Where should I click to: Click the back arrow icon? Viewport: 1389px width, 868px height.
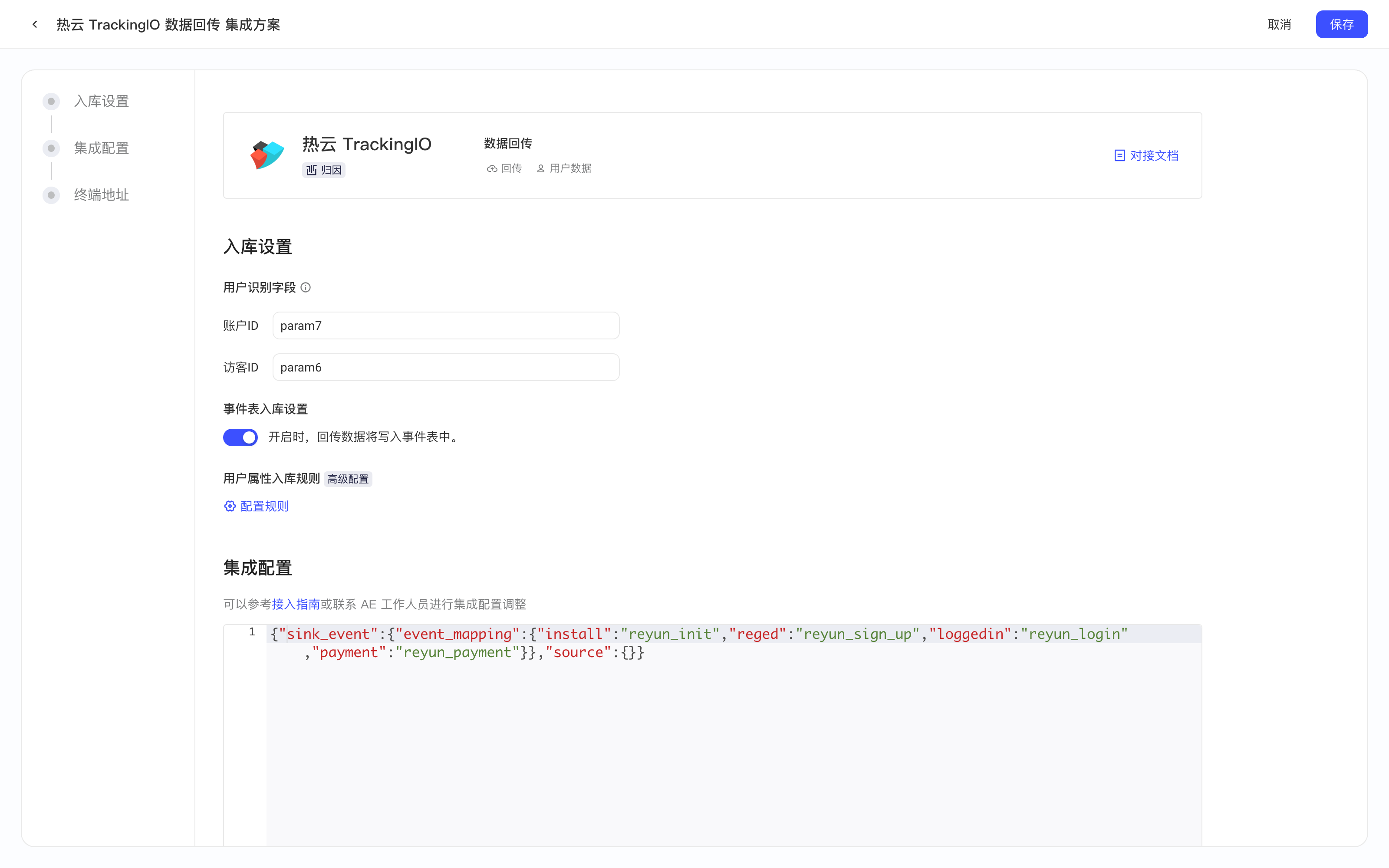coord(35,24)
